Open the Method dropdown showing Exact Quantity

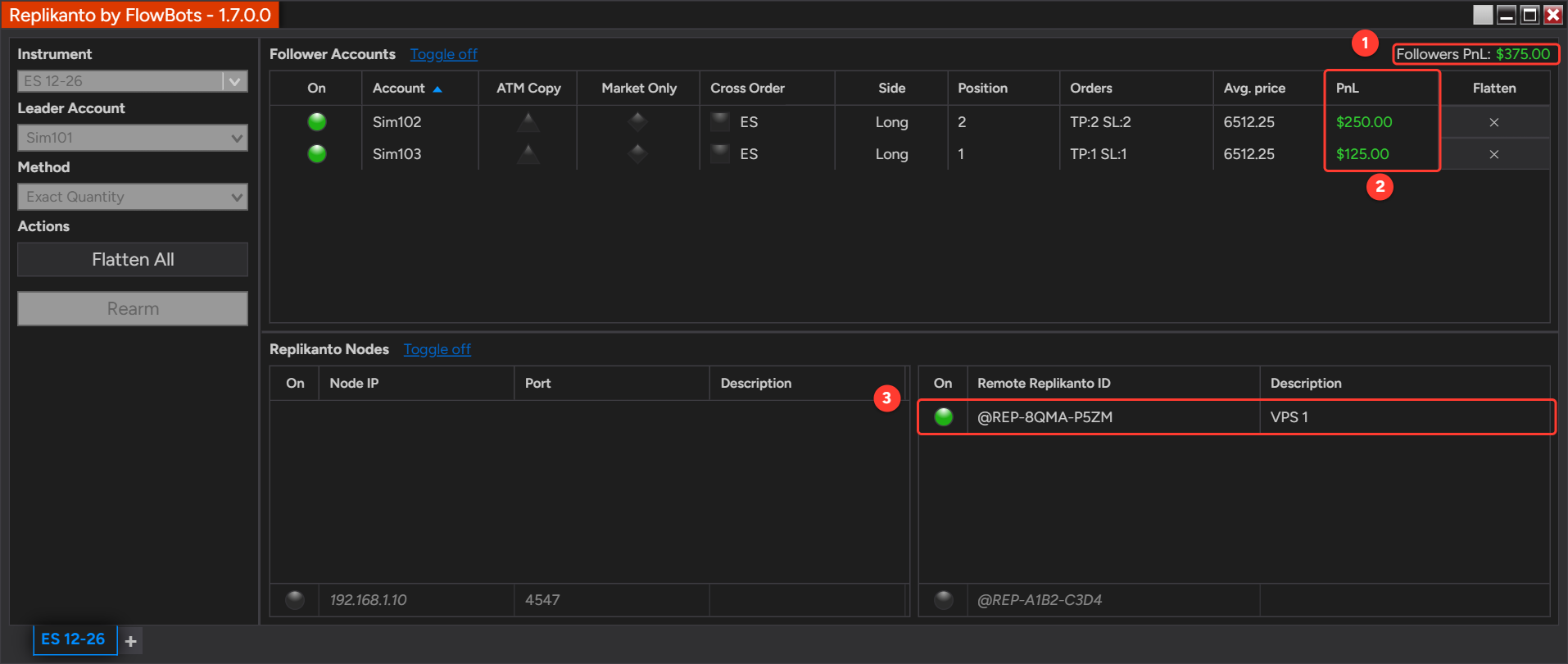pyautogui.click(x=133, y=197)
